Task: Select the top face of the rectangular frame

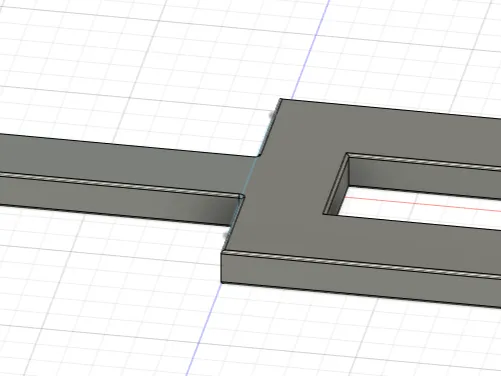Action: pyautogui.click(x=287, y=187)
